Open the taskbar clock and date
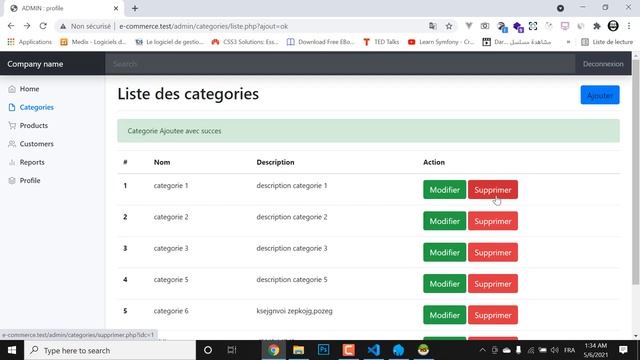 pos(596,350)
